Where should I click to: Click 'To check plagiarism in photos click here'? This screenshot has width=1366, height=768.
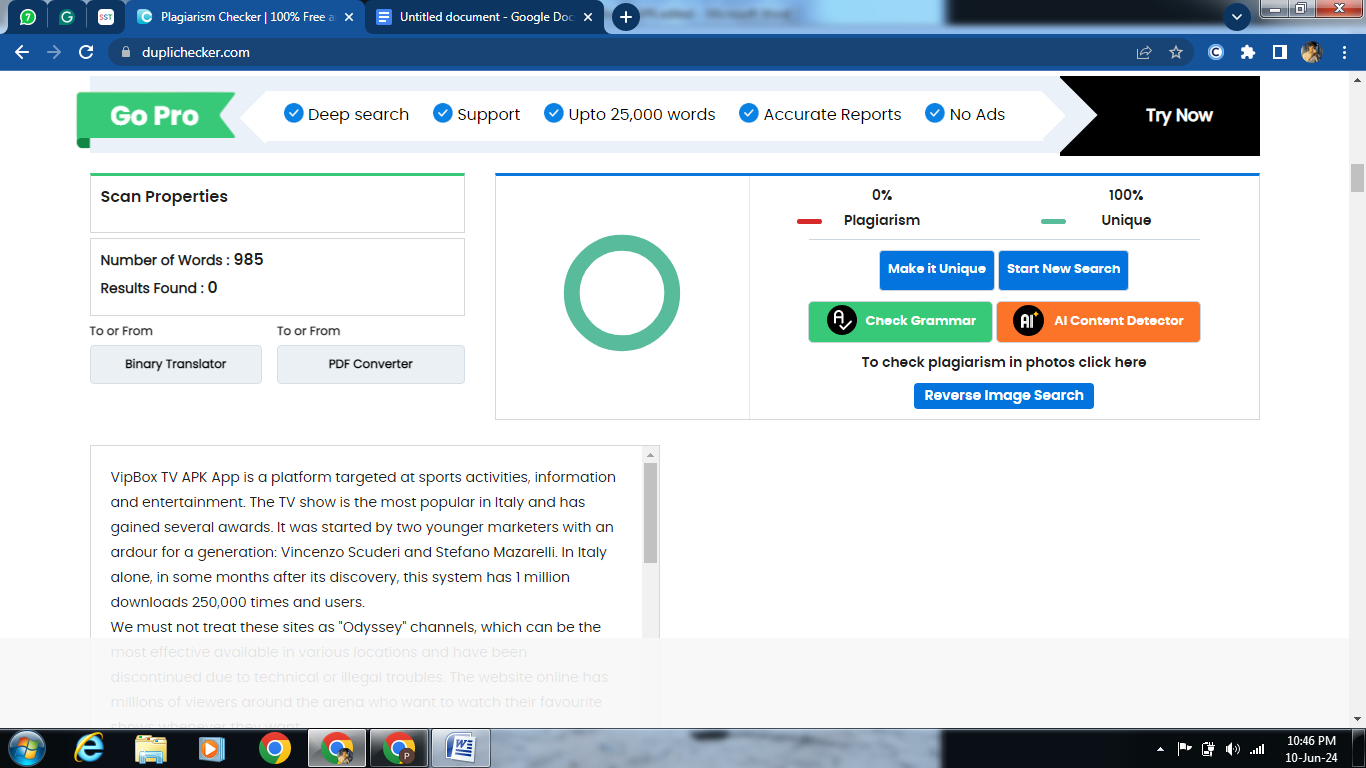coord(1004,362)
